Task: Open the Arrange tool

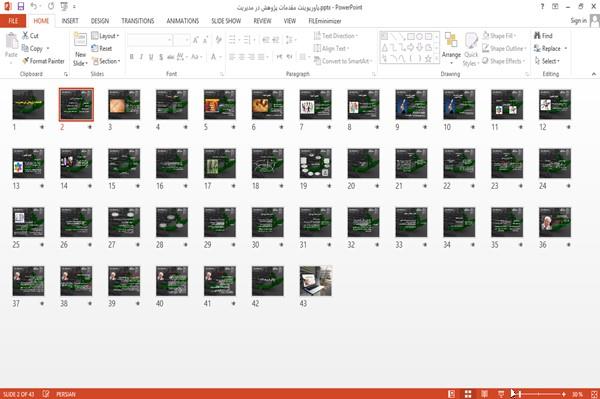Action: pyautogui.click(x=451, y=48)
